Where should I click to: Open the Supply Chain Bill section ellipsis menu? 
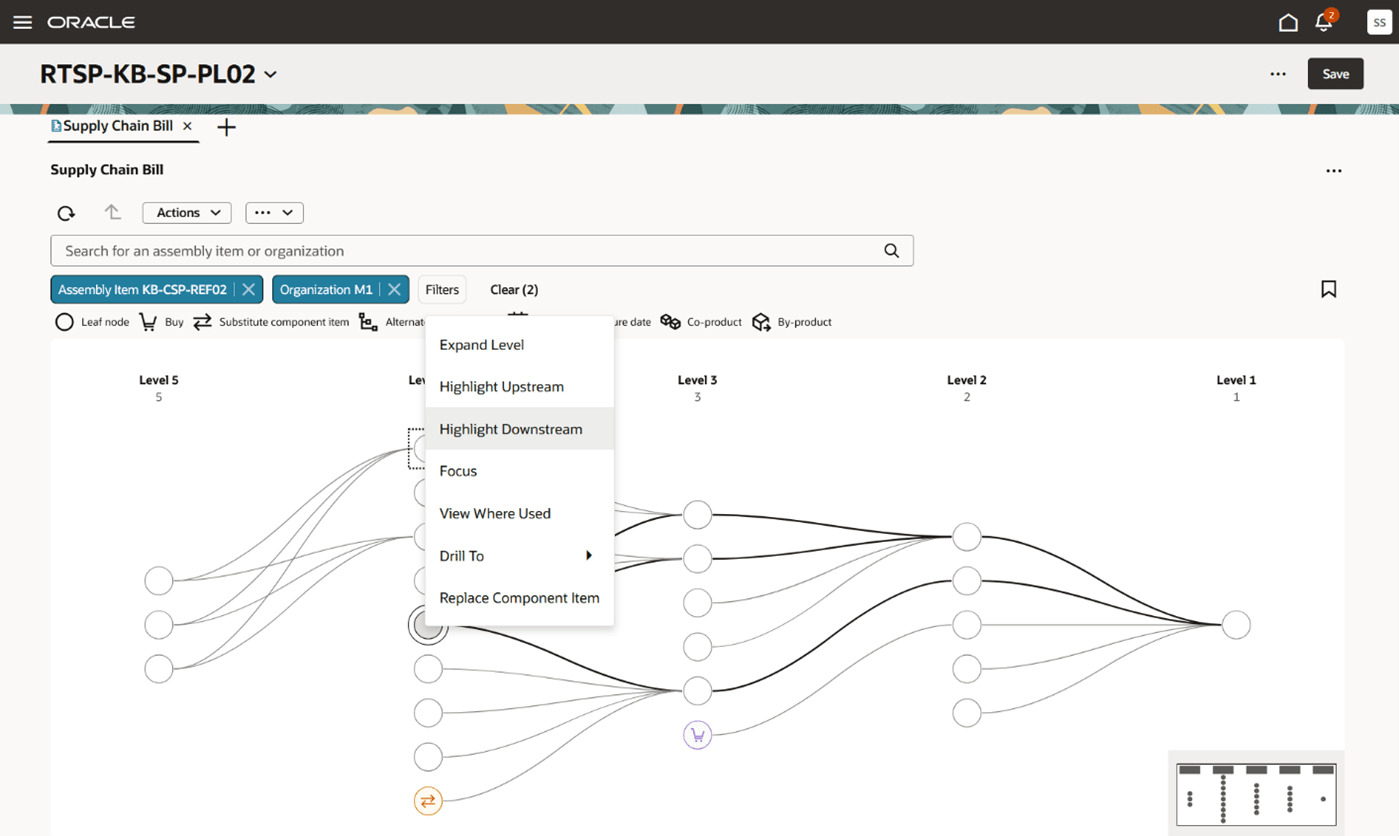[x=1334, y=171]
